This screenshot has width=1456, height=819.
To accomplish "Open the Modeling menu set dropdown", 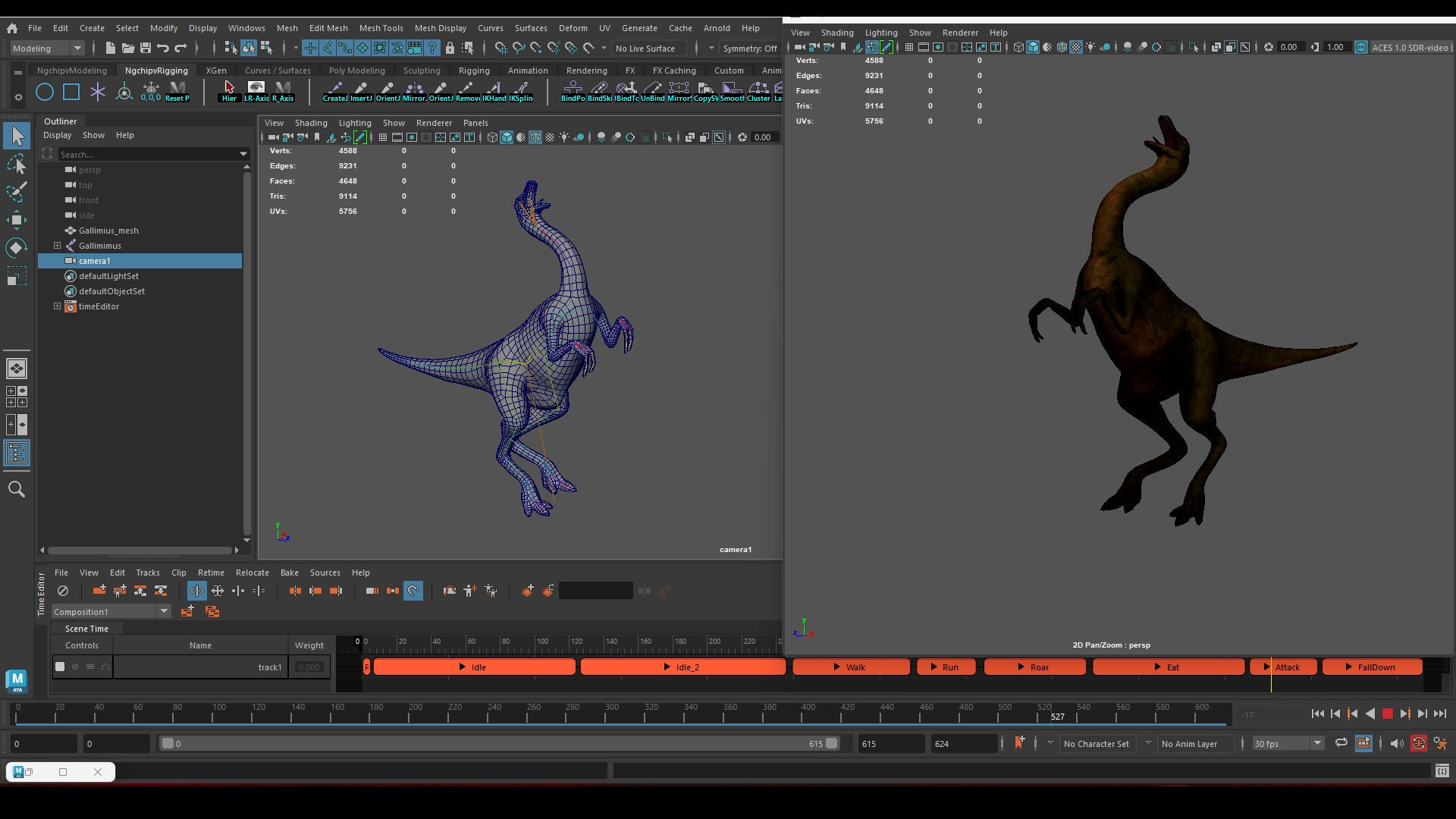I will point(47,48).
